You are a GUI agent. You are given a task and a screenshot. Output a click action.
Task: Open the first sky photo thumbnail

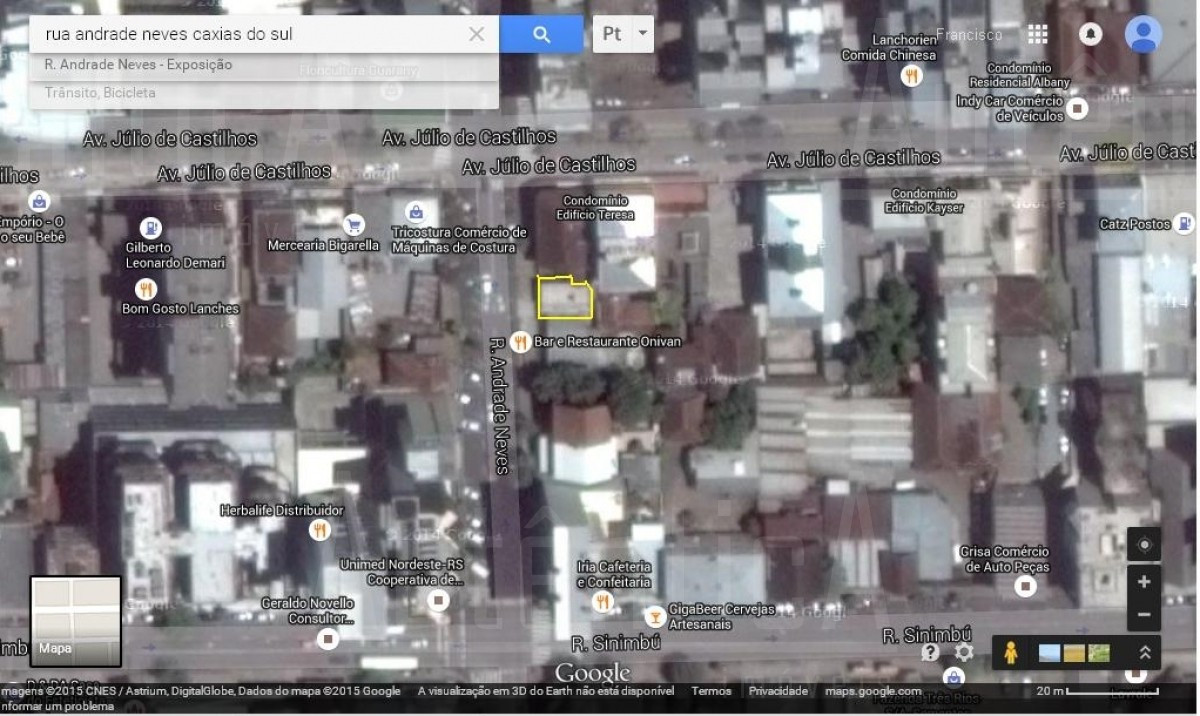point(1050,653)
